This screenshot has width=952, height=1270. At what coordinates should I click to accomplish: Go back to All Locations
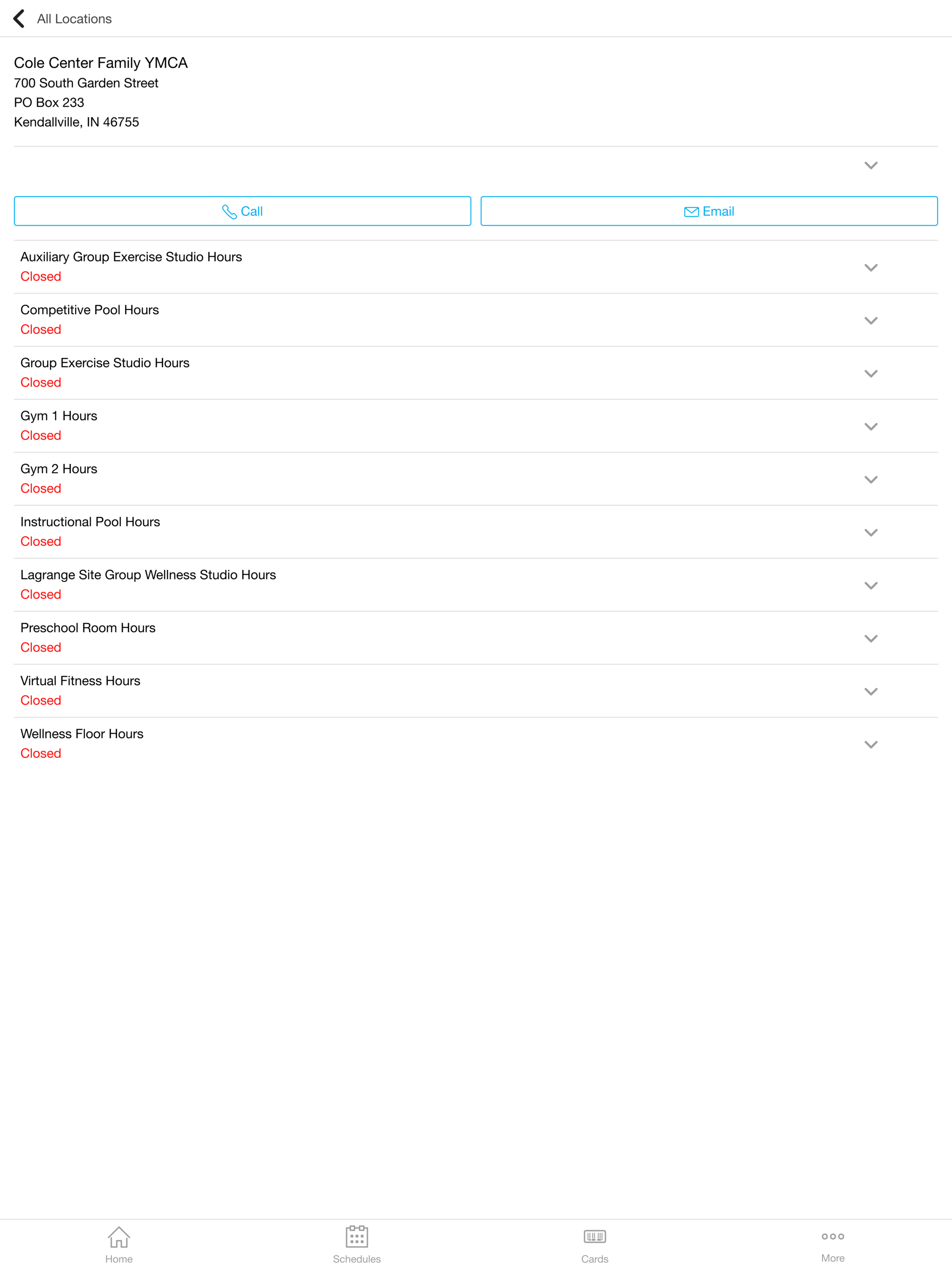[x=74, y=19]
